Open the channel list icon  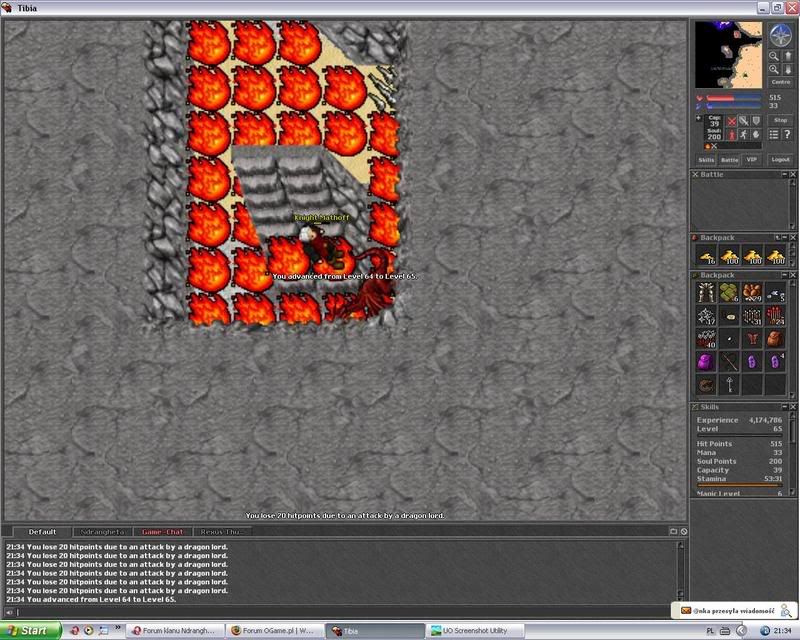pyautogui.click(x=673, y=531)
